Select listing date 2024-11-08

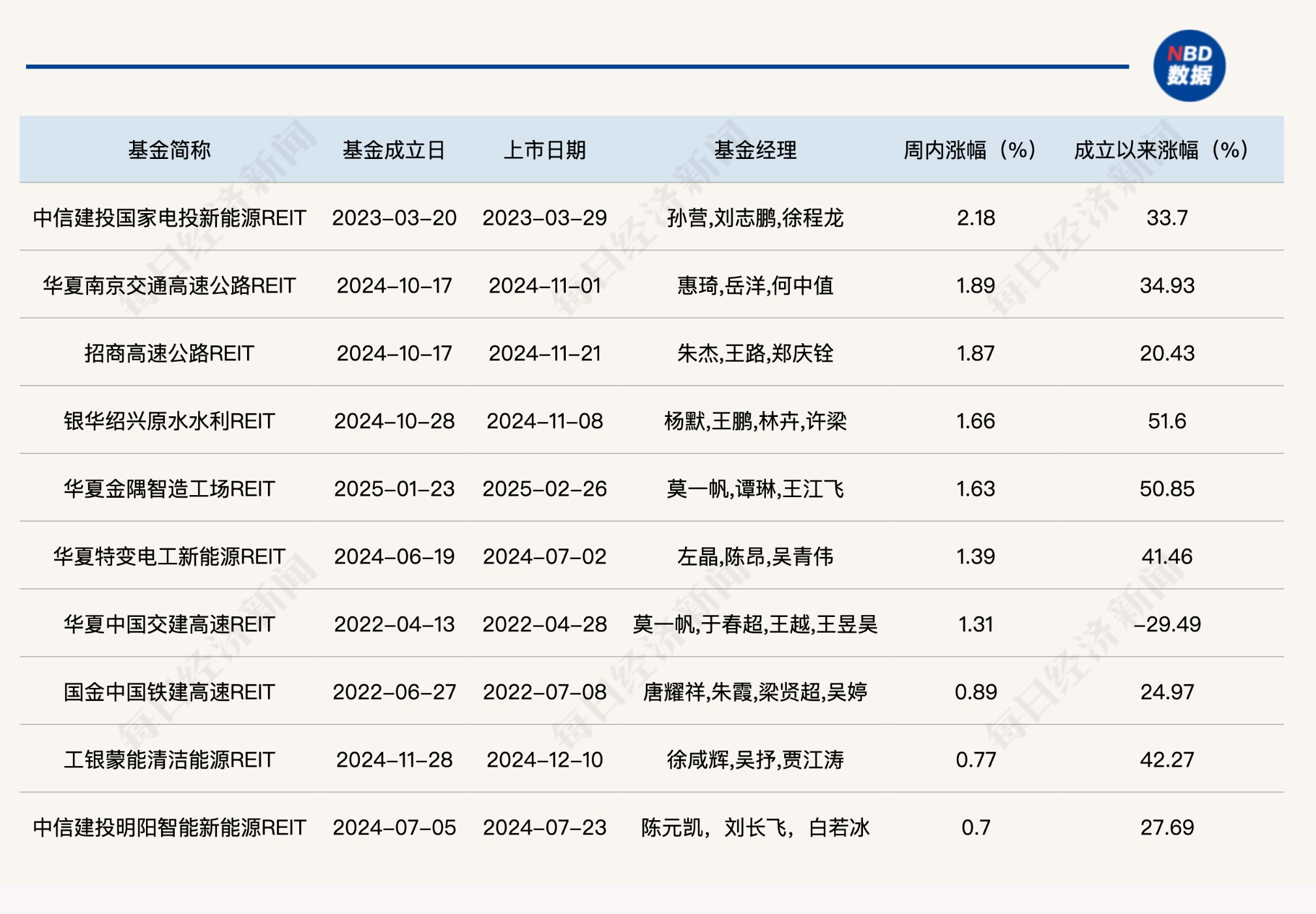(545, 421)
